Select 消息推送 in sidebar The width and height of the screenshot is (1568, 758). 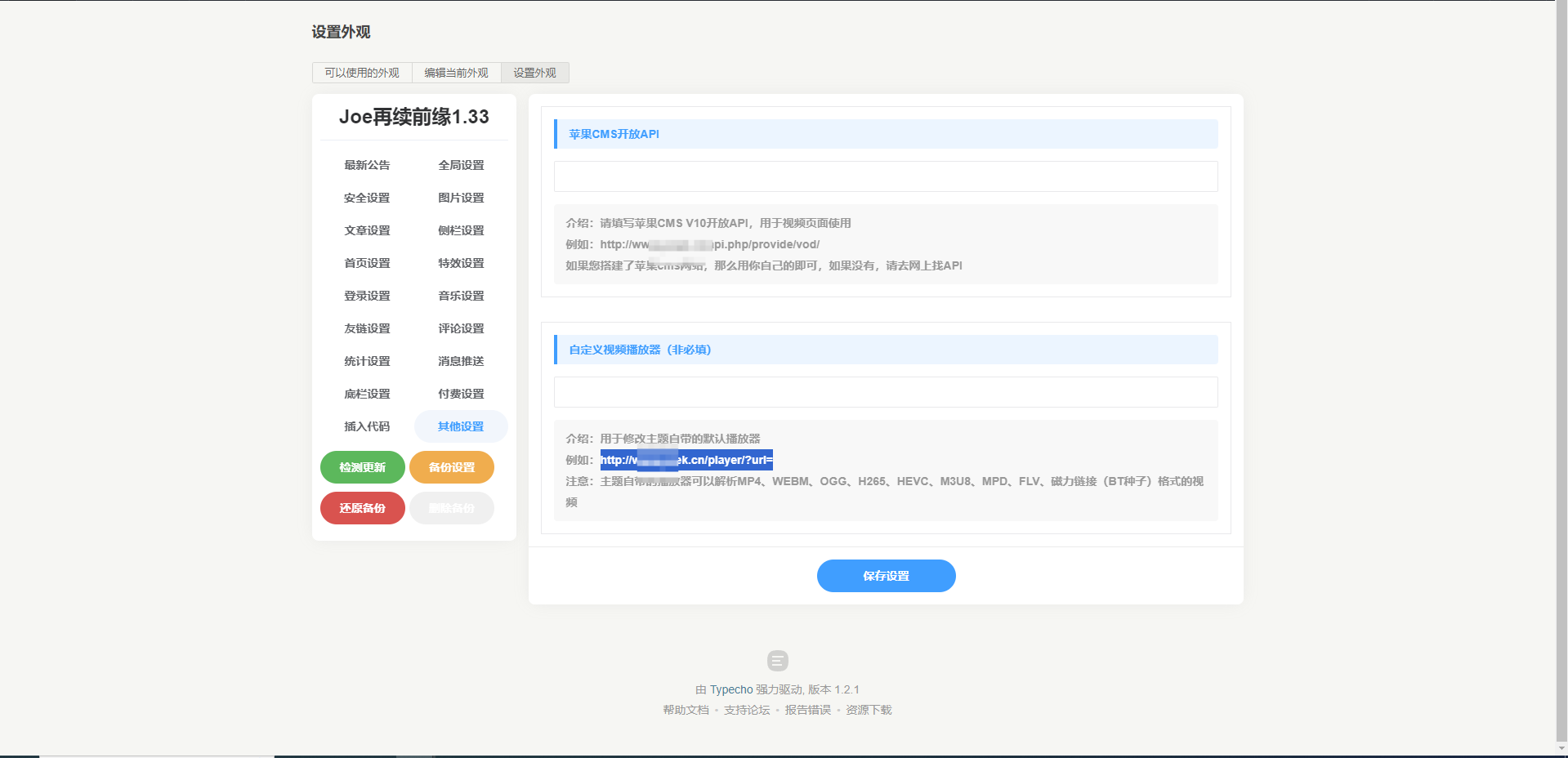click(x=461, y=361)
